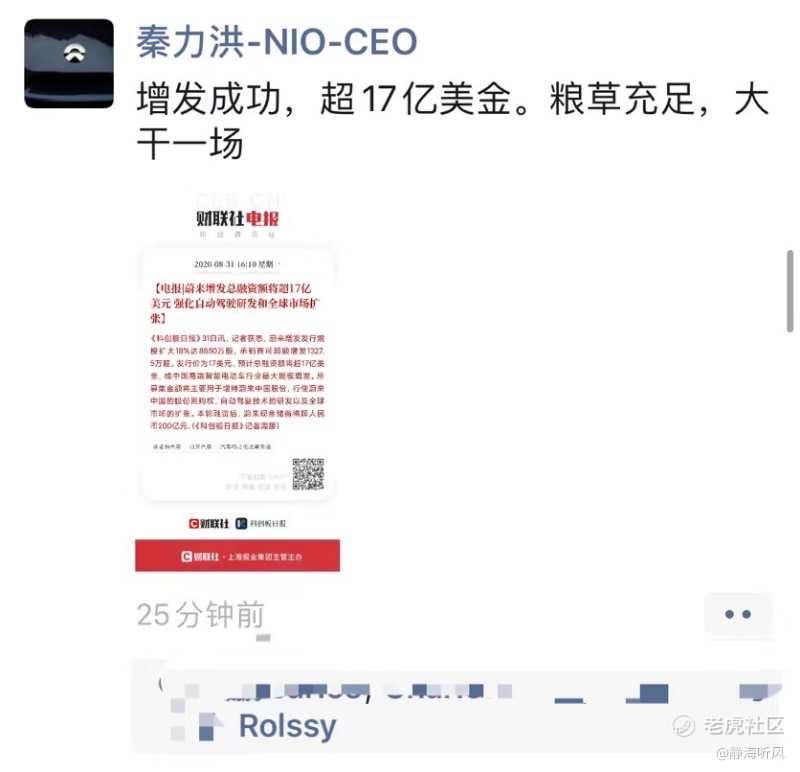
Task: Click the 老虎社区 watermark logo
Action: (x=728, y=726)
